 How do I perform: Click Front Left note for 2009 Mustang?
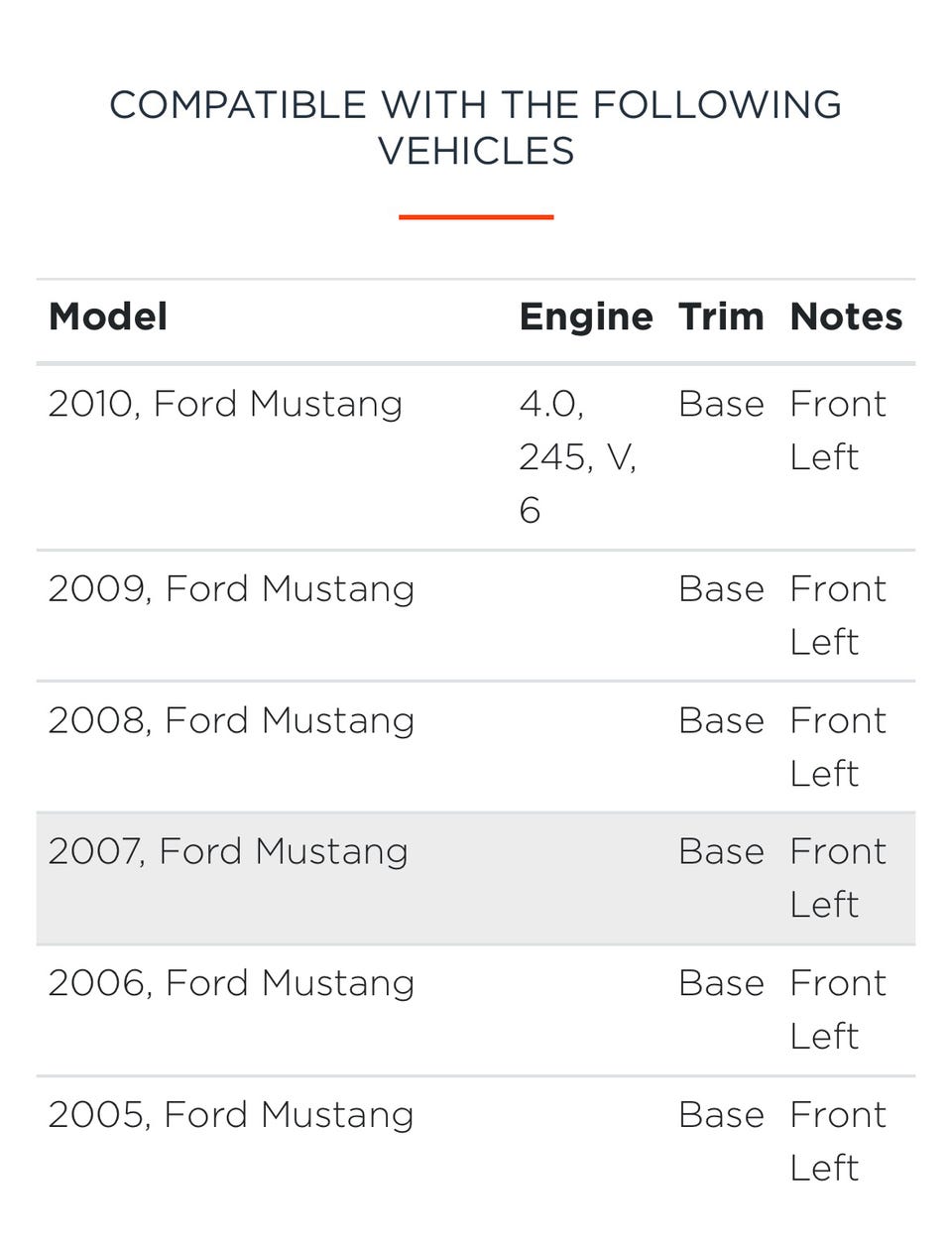point(837,615)
